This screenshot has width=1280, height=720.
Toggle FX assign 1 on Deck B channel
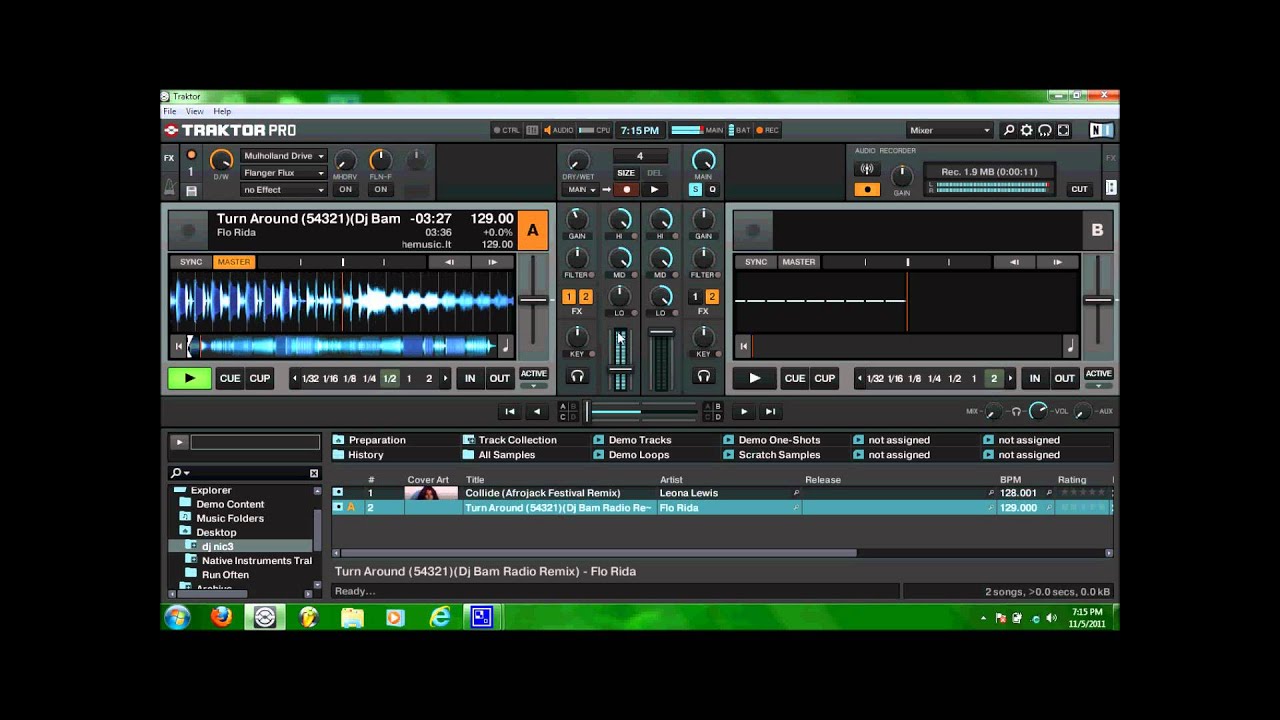tap(695, 297)
